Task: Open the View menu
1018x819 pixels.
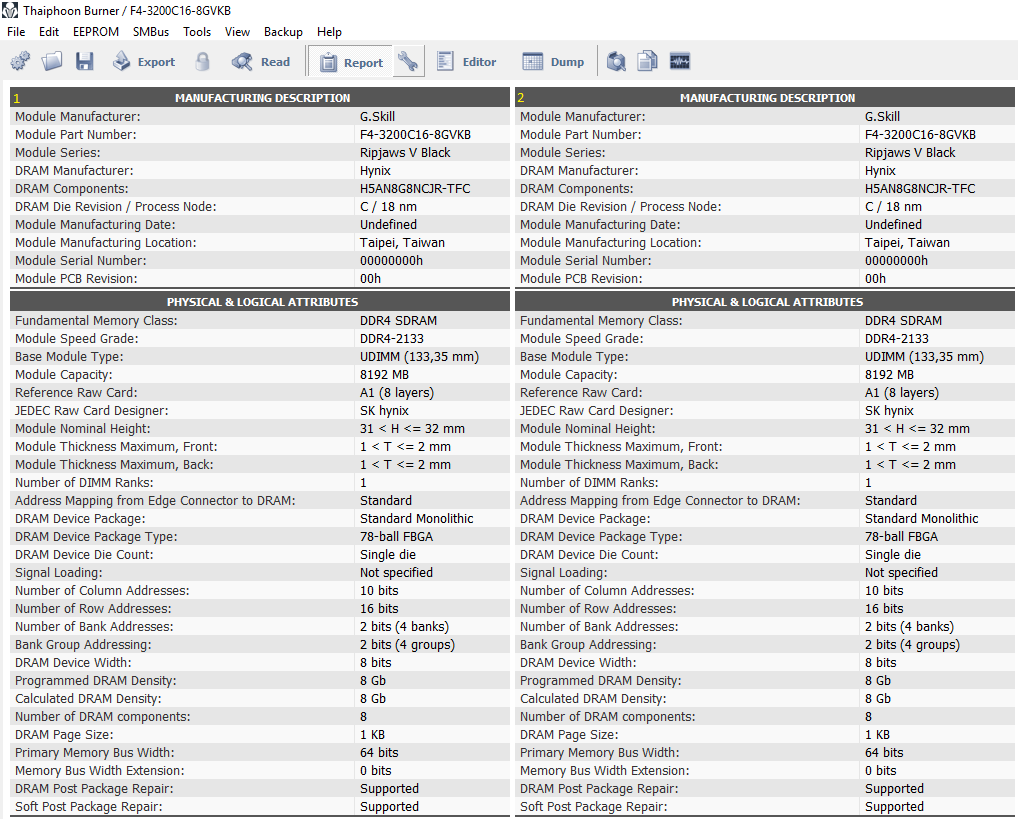Action: pos(237,32)
